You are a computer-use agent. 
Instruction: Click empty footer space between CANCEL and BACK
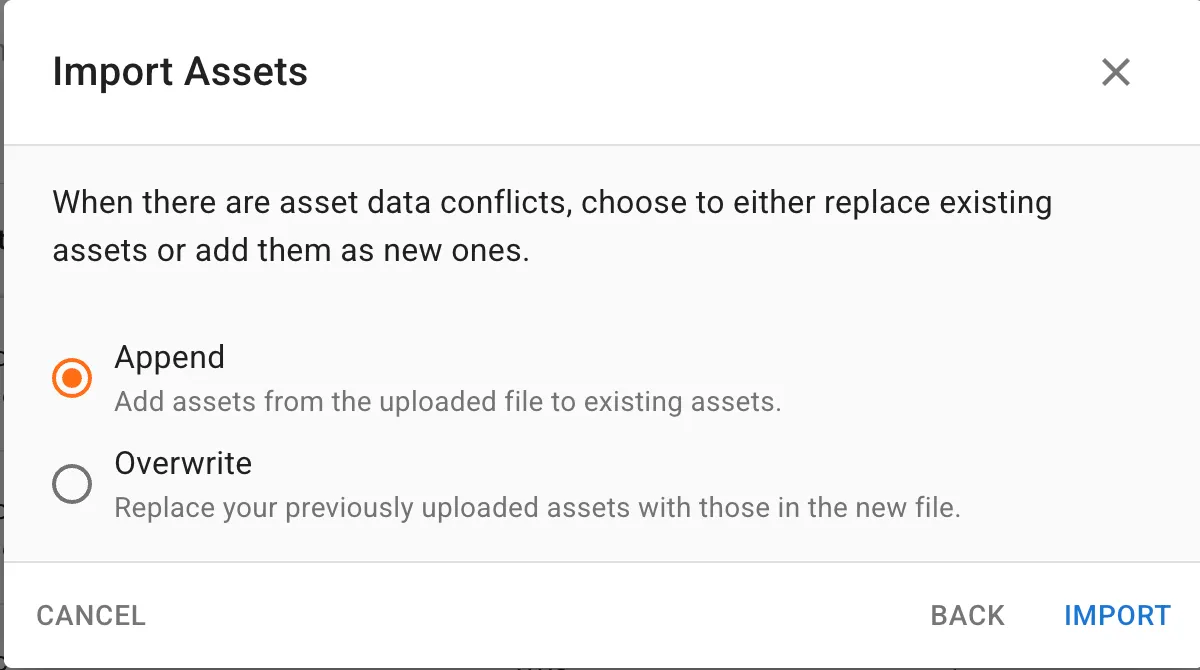pos(538,615)
